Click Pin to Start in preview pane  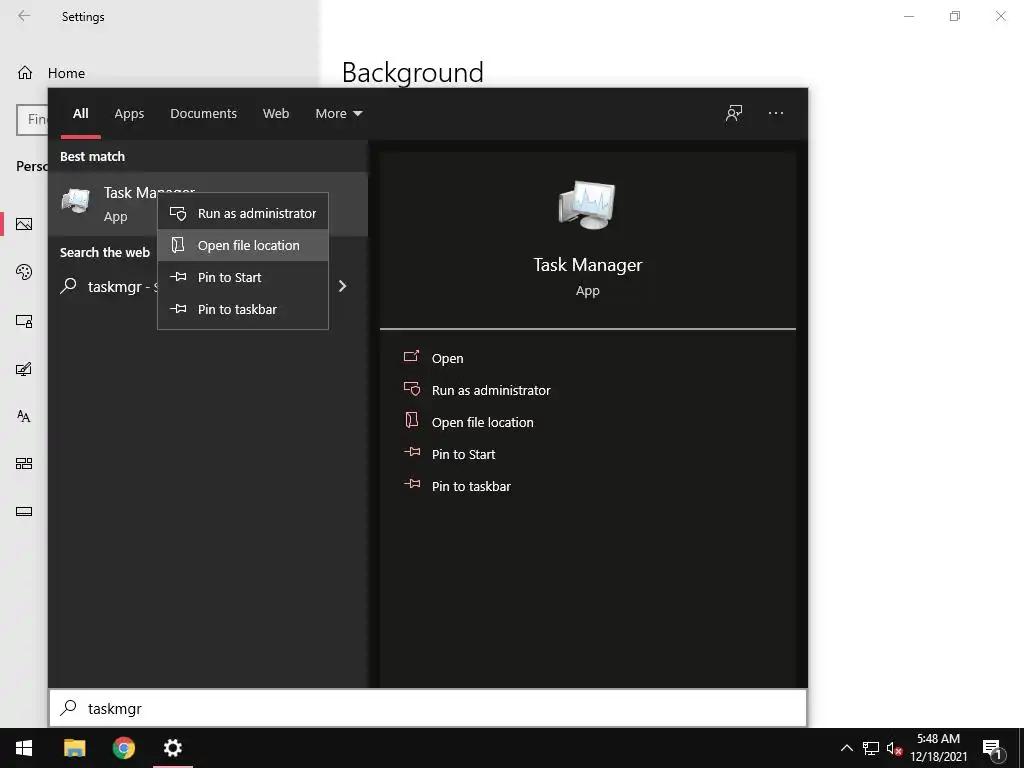[464, 455]
